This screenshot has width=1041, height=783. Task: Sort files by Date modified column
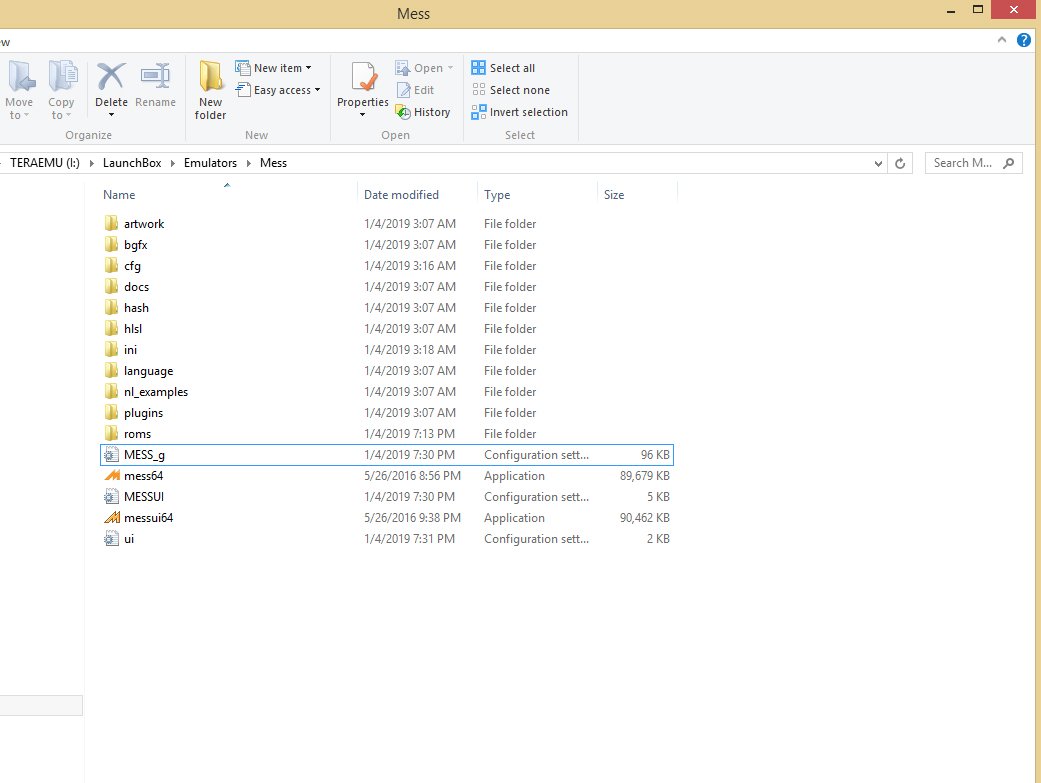(x=401, y=195)
